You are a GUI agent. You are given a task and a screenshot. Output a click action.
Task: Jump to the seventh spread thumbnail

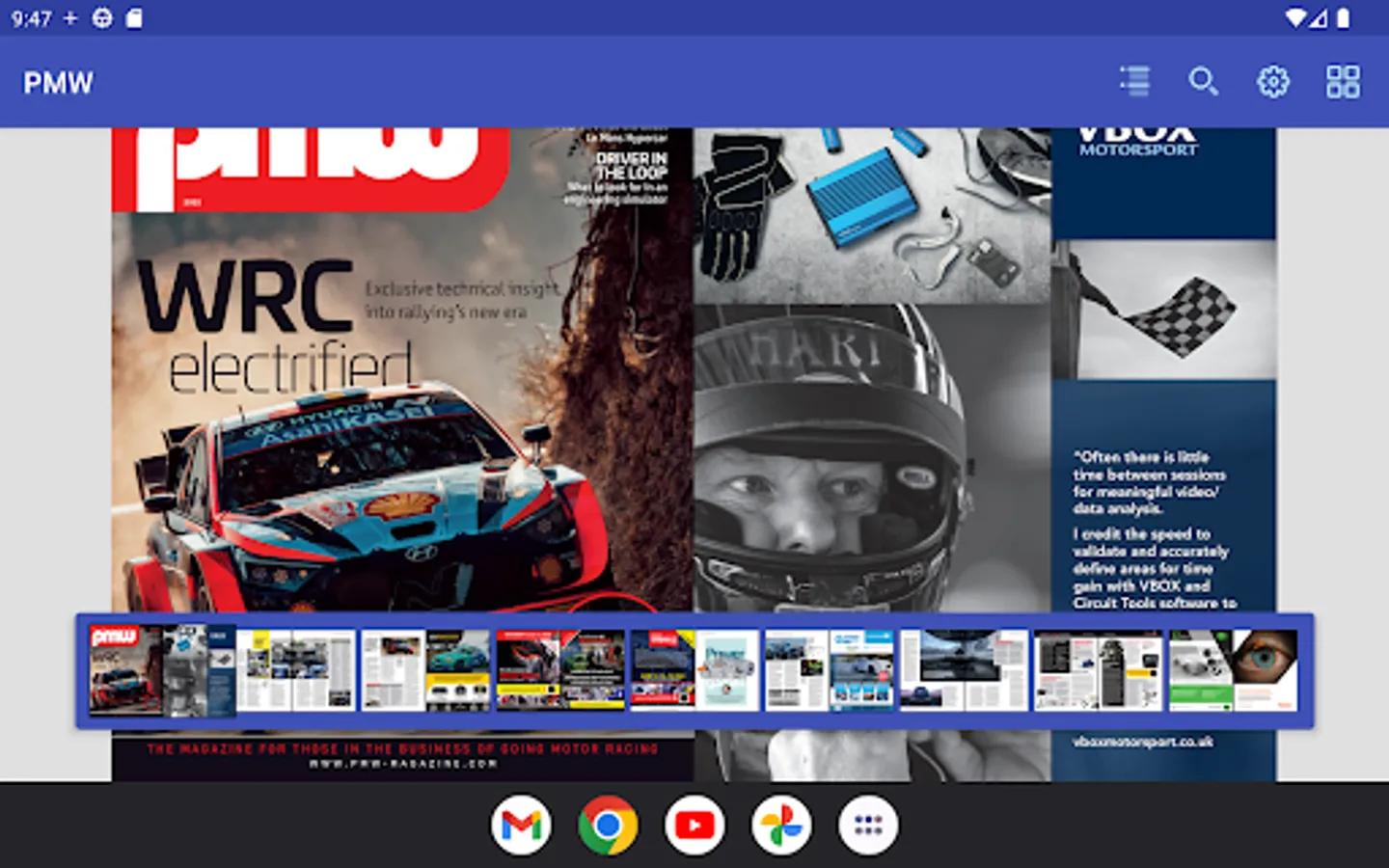[x=964, y=670]
